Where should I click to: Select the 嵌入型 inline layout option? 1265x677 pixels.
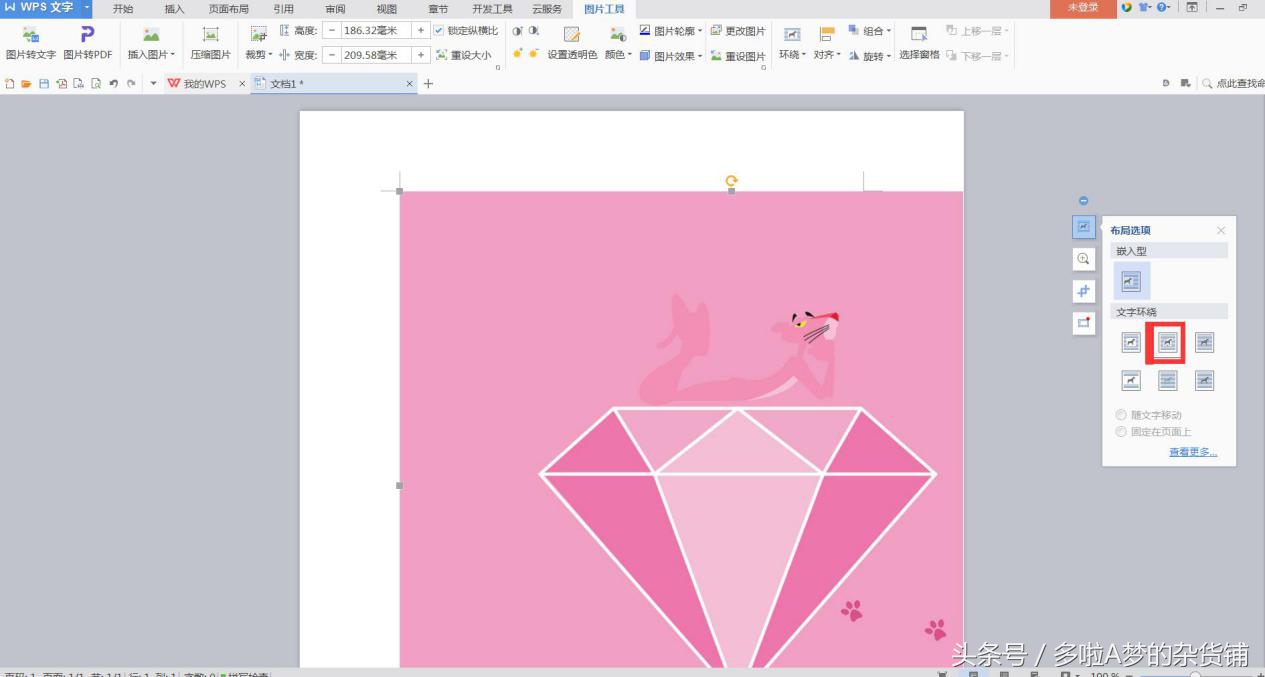(1131, 282)
